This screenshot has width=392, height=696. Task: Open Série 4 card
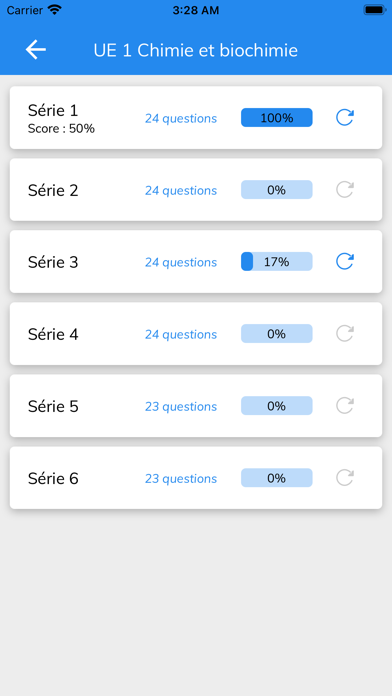point(196,333)
